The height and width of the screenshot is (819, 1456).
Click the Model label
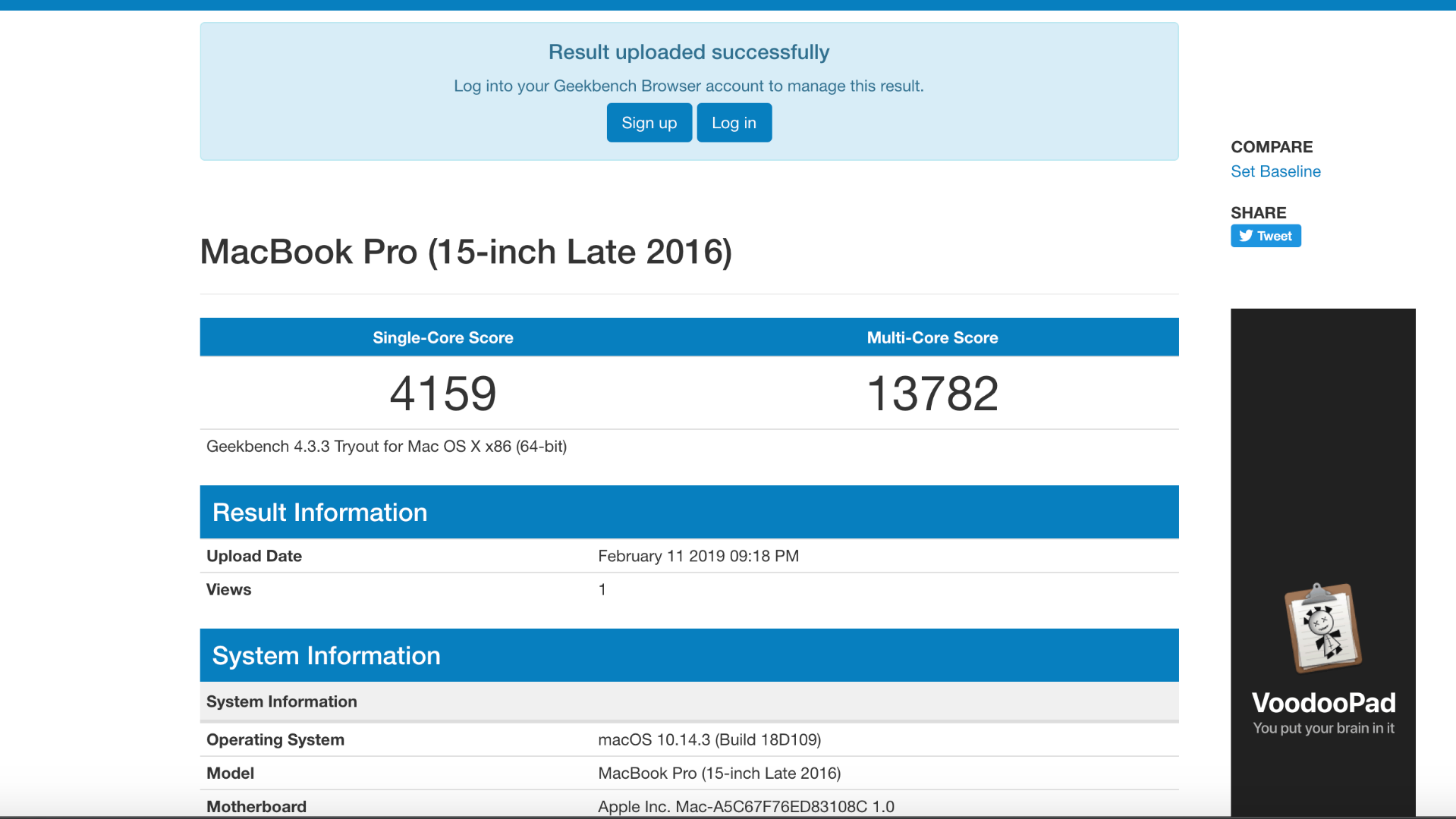[x=230, y=773]
